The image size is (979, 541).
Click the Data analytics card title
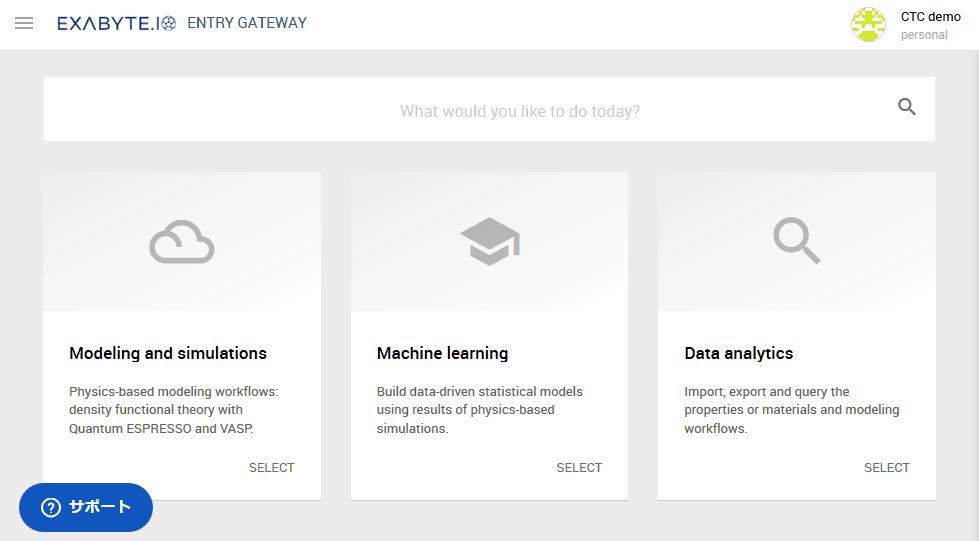739,354
